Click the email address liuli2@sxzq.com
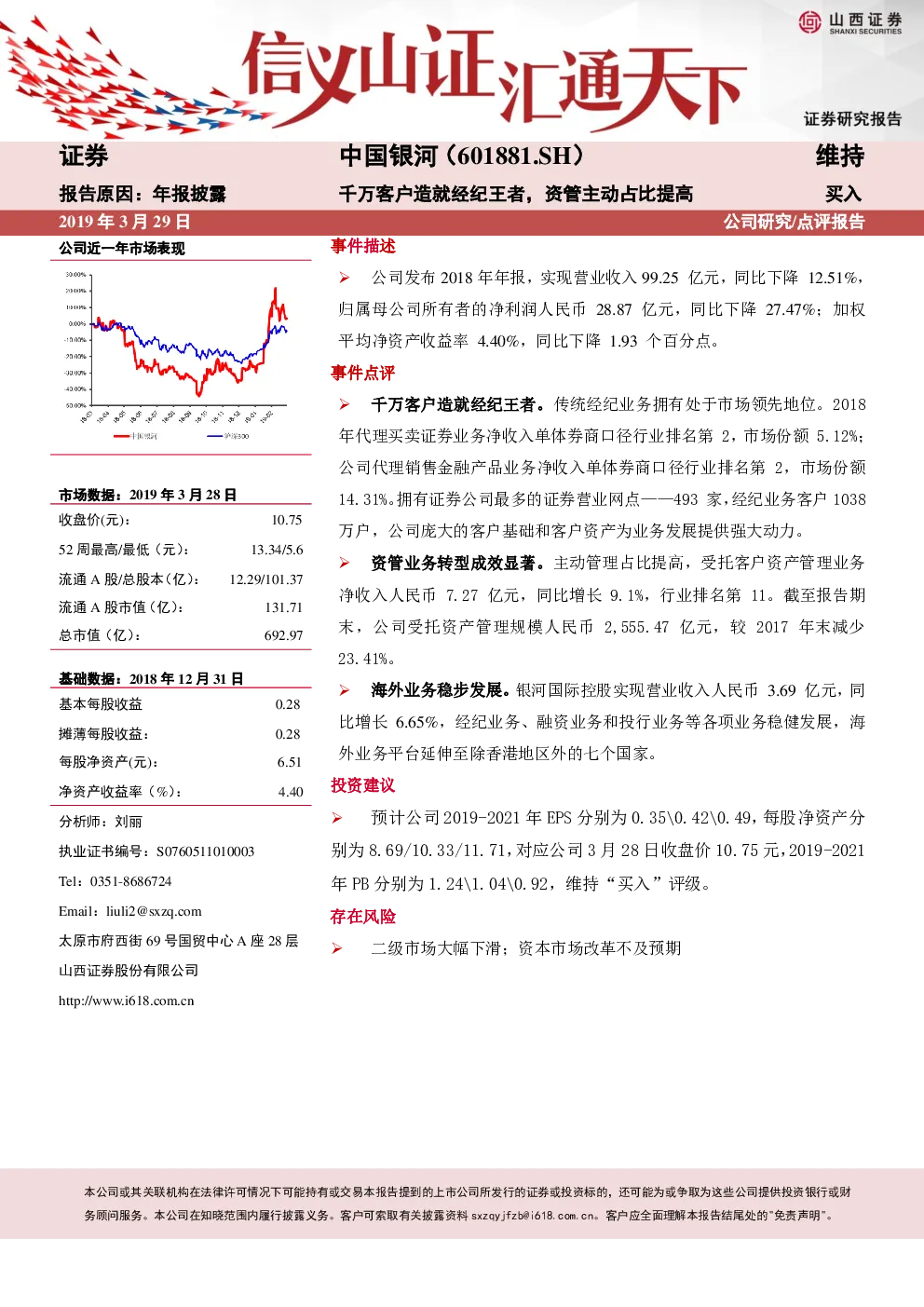 [x=154, y=911]
